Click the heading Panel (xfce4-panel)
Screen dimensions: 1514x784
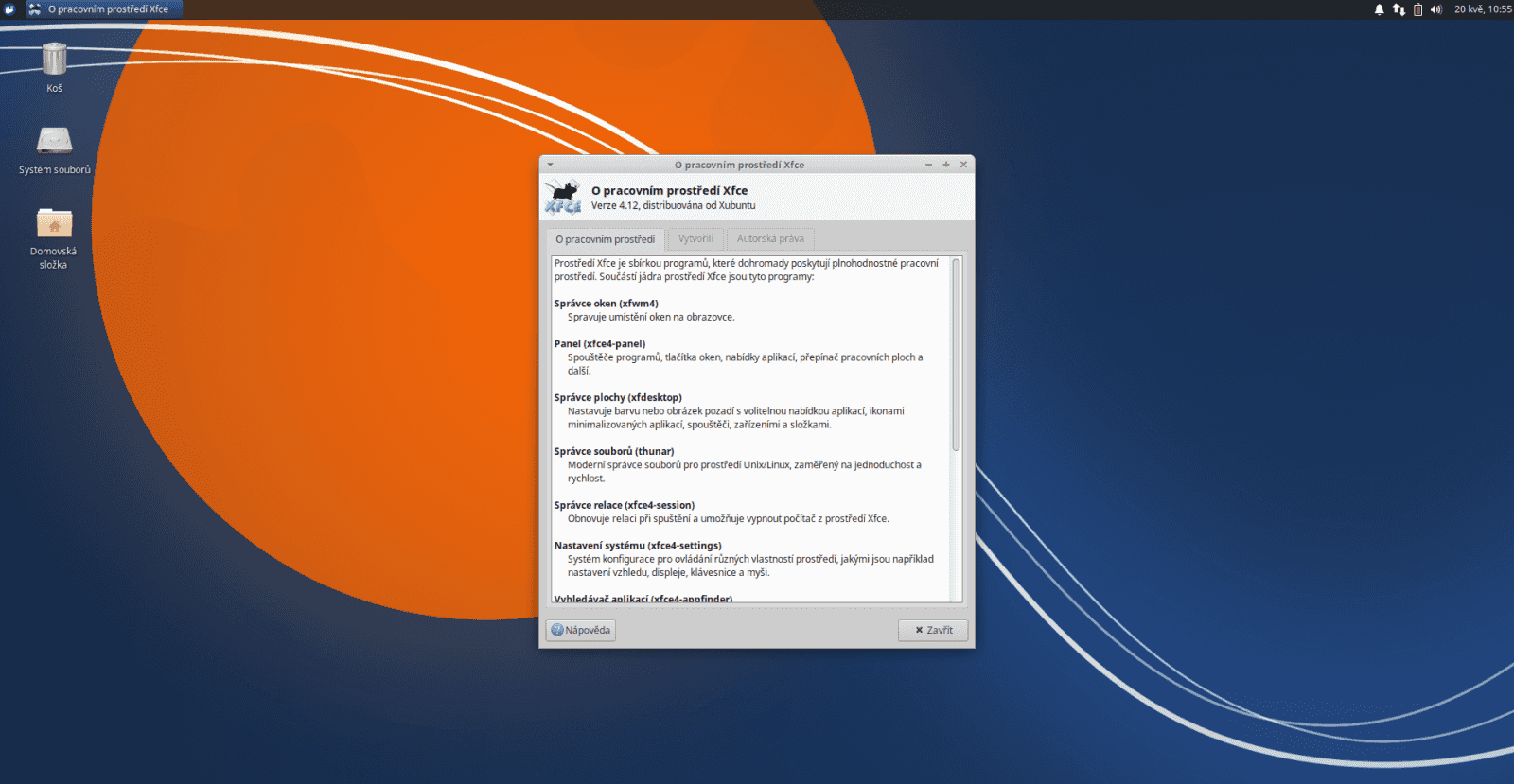[x=600, y=344]
